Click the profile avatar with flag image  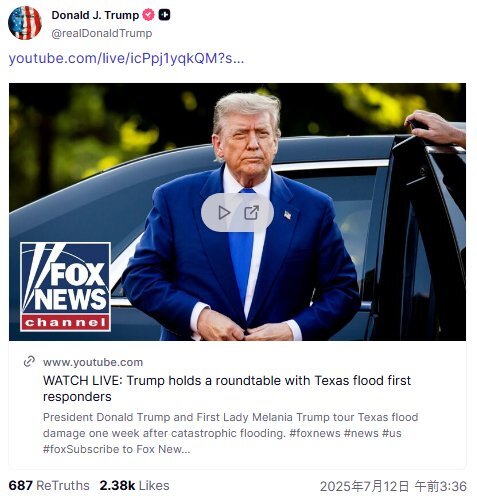(25, 23)
